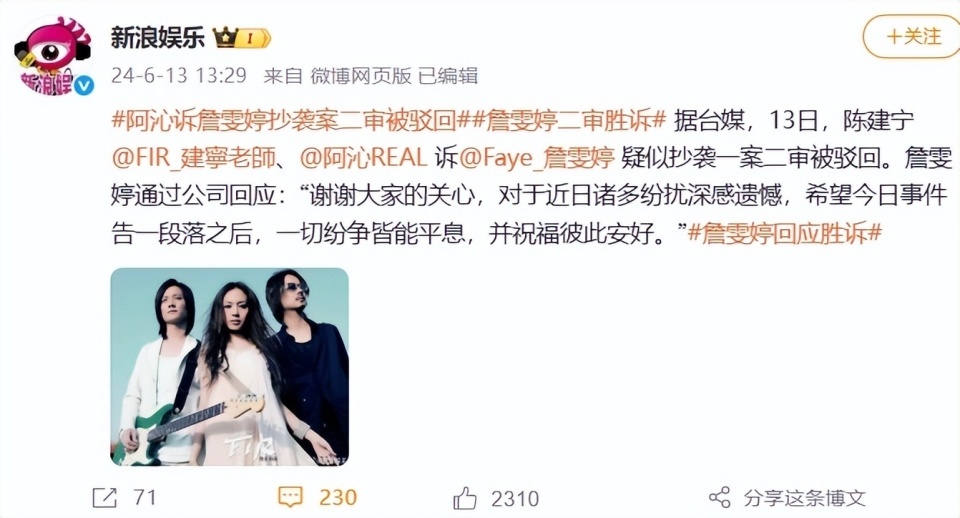Viewport: 960px width, 518px height.
Task: Open the 新浪娱乐 profile avatar
Action: pos(53,57)
